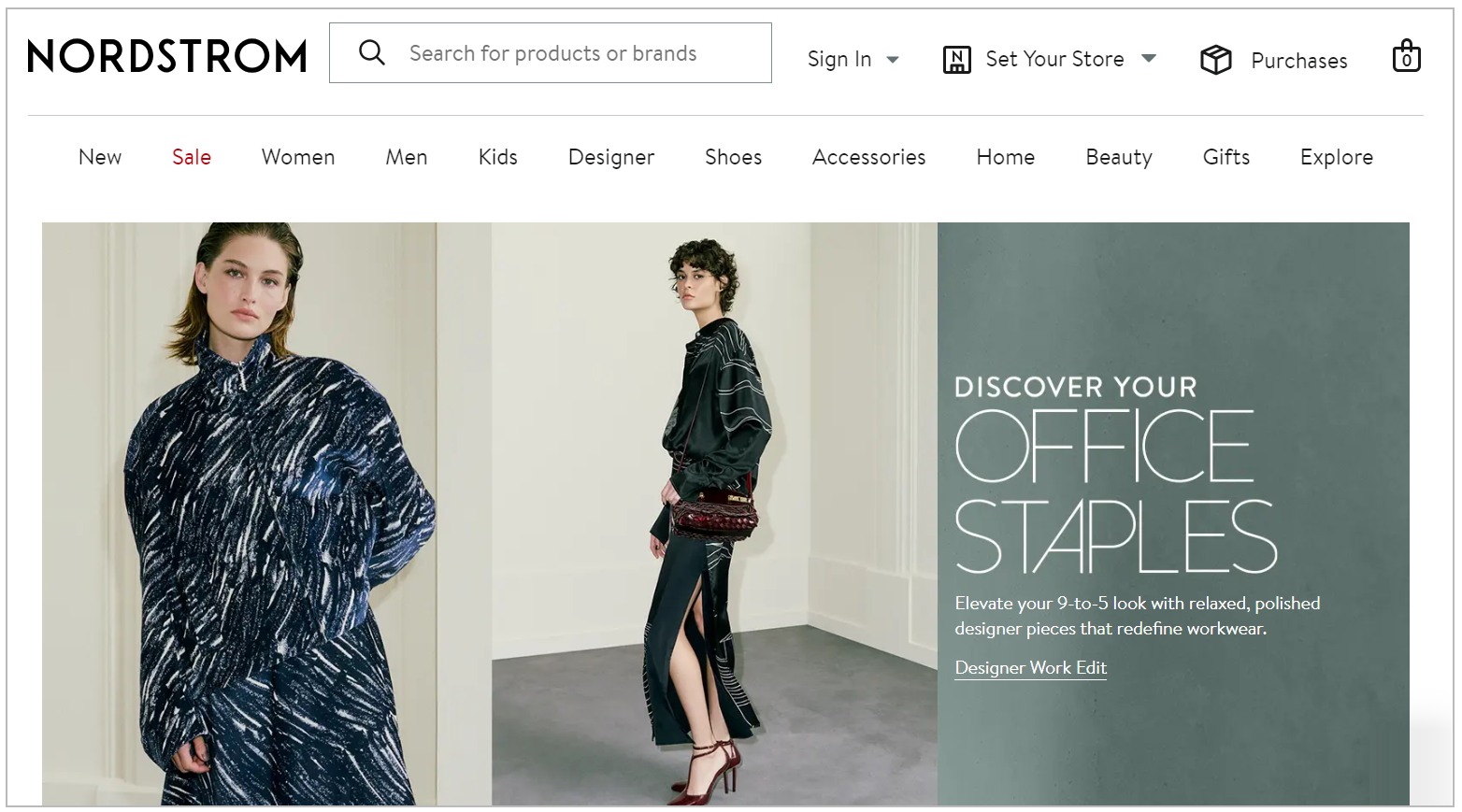Click the Designer Work Edit link
This screenshot has width=1462, height=812.
coord(1030,667)
